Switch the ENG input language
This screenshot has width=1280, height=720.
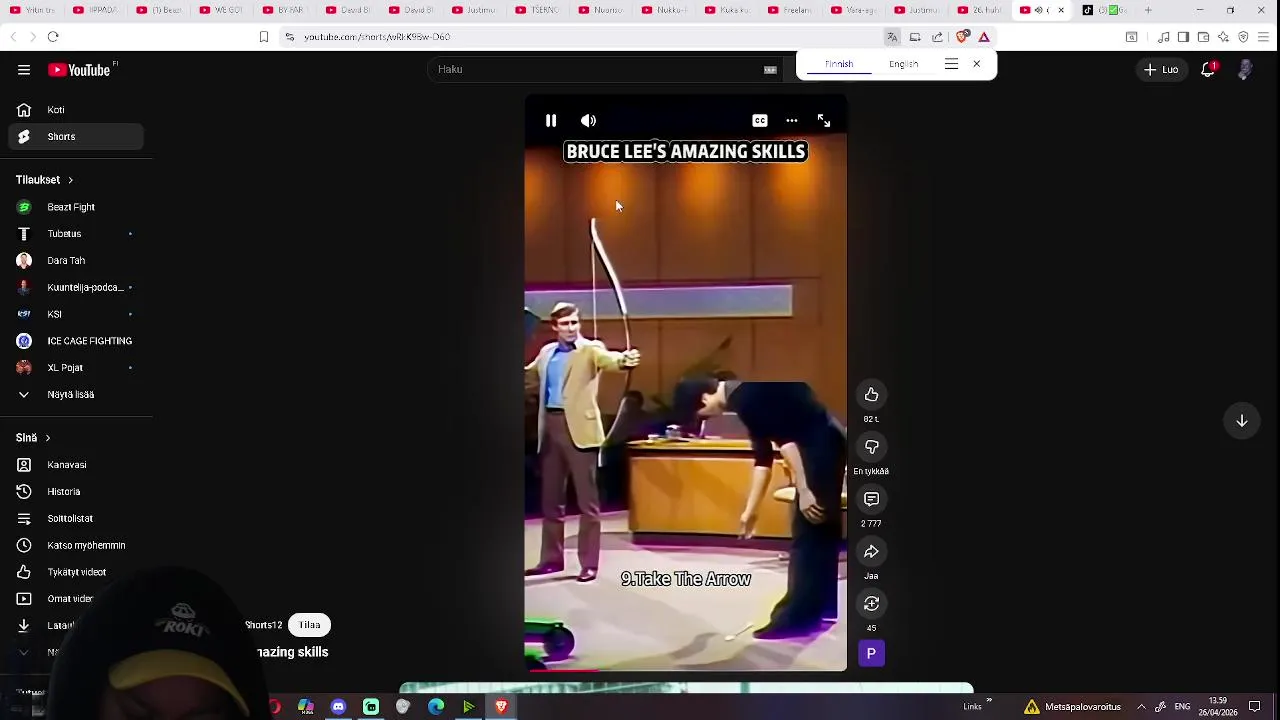coord(1182,707)
